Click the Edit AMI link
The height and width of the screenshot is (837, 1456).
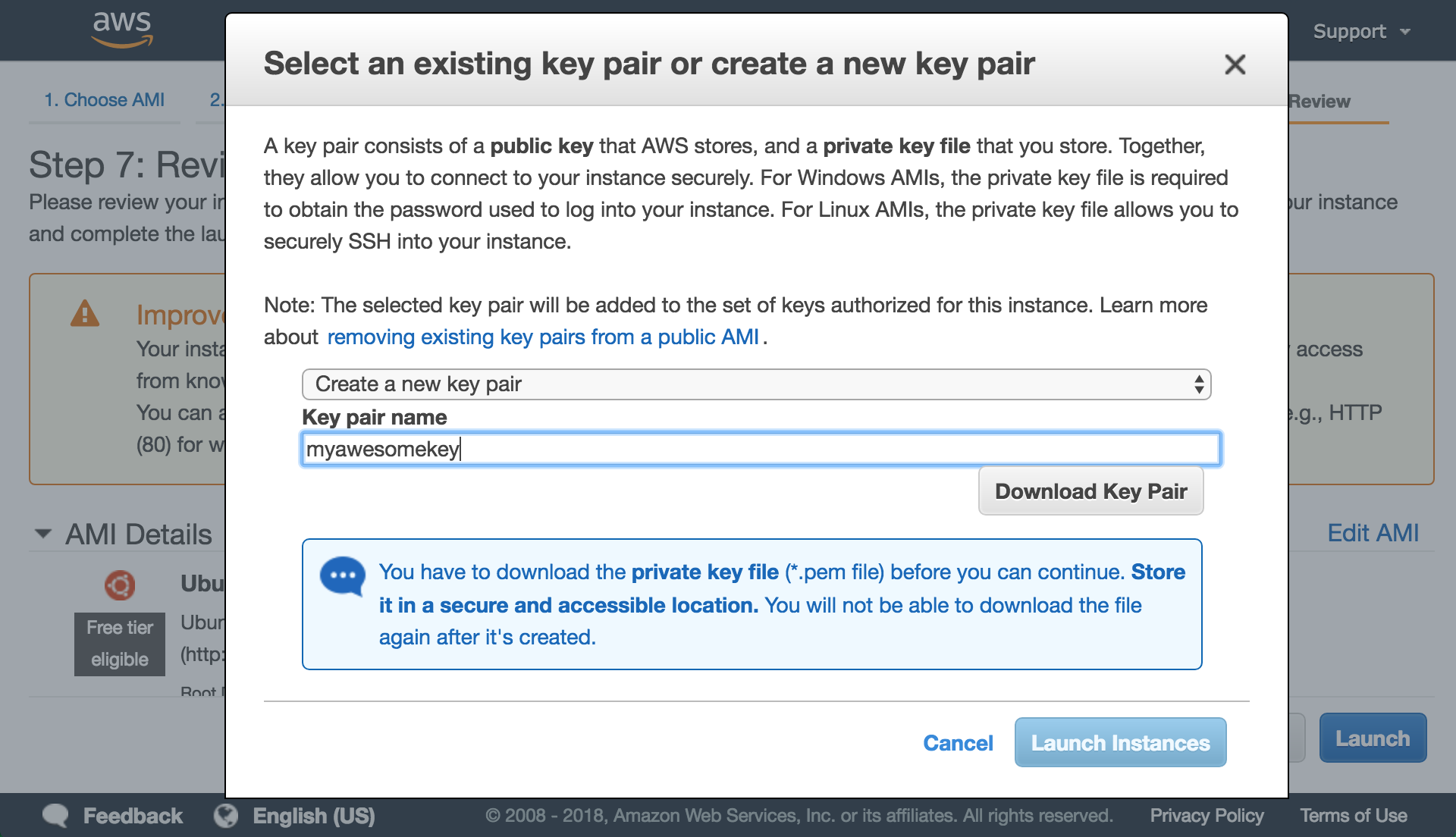point(1373,533)
